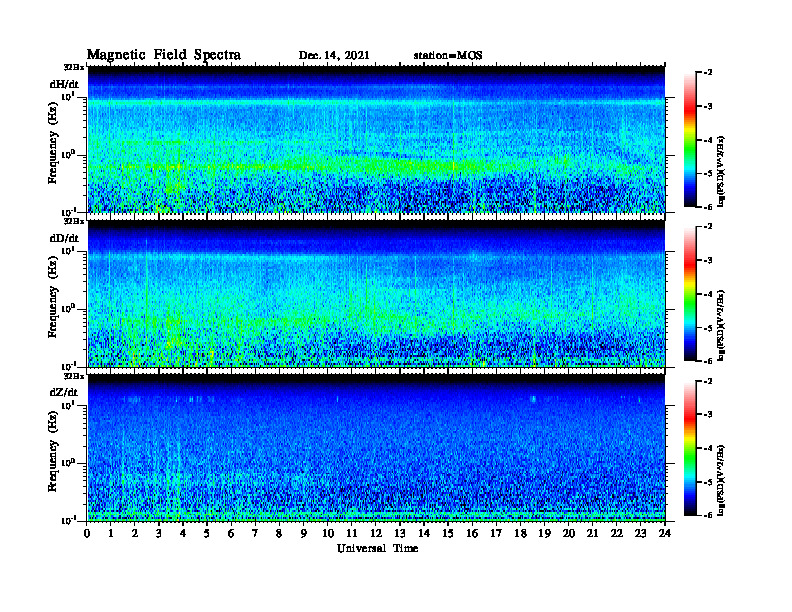Select the dZ/dt panel label

64,392
